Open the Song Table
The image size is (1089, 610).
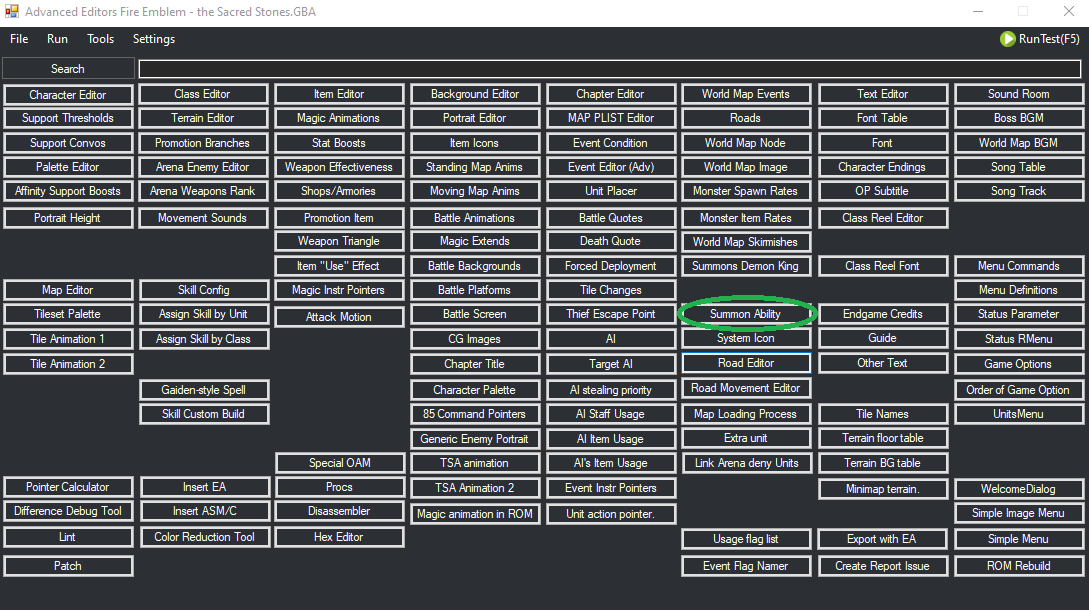pos(1018,167)
